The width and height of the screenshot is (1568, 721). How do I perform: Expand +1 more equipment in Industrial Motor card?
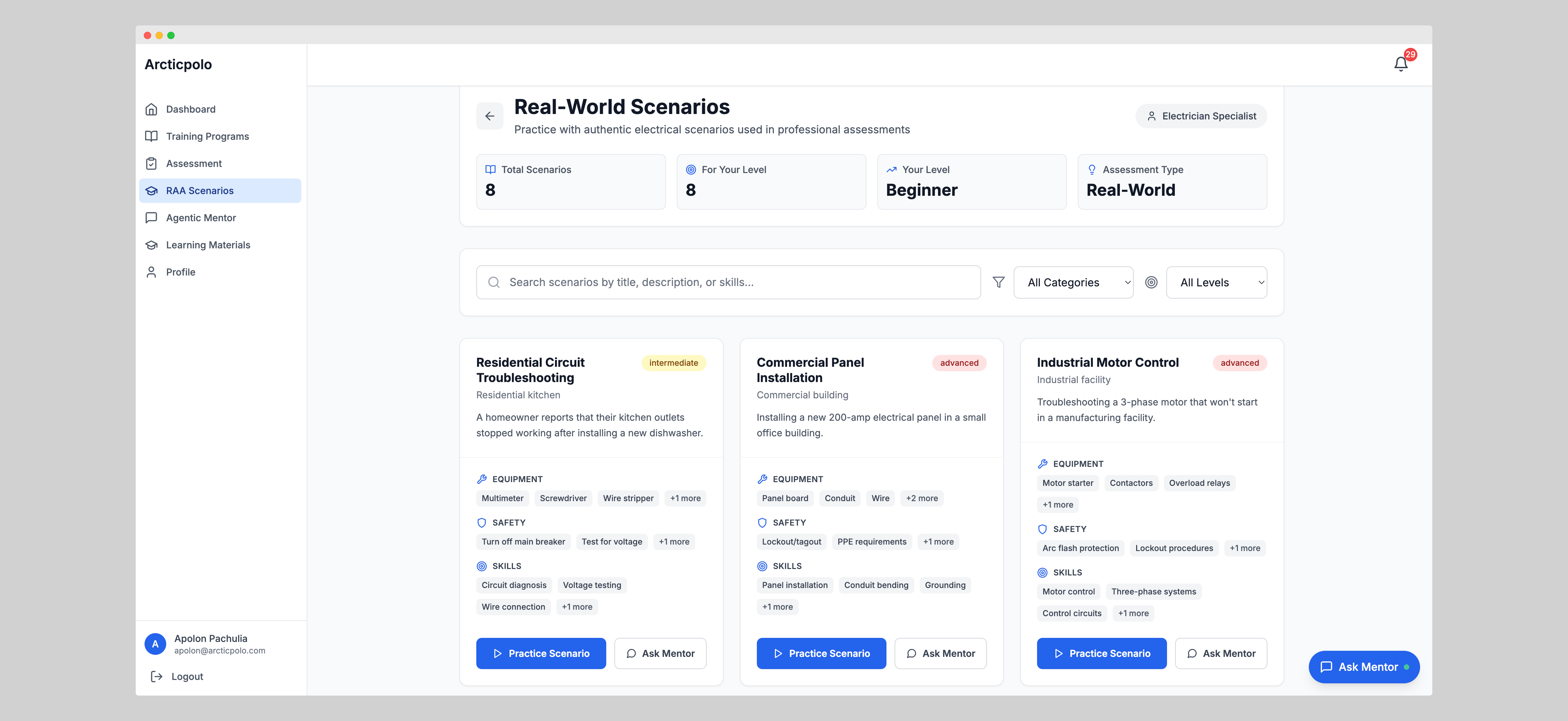click(x=1057, y=505)
